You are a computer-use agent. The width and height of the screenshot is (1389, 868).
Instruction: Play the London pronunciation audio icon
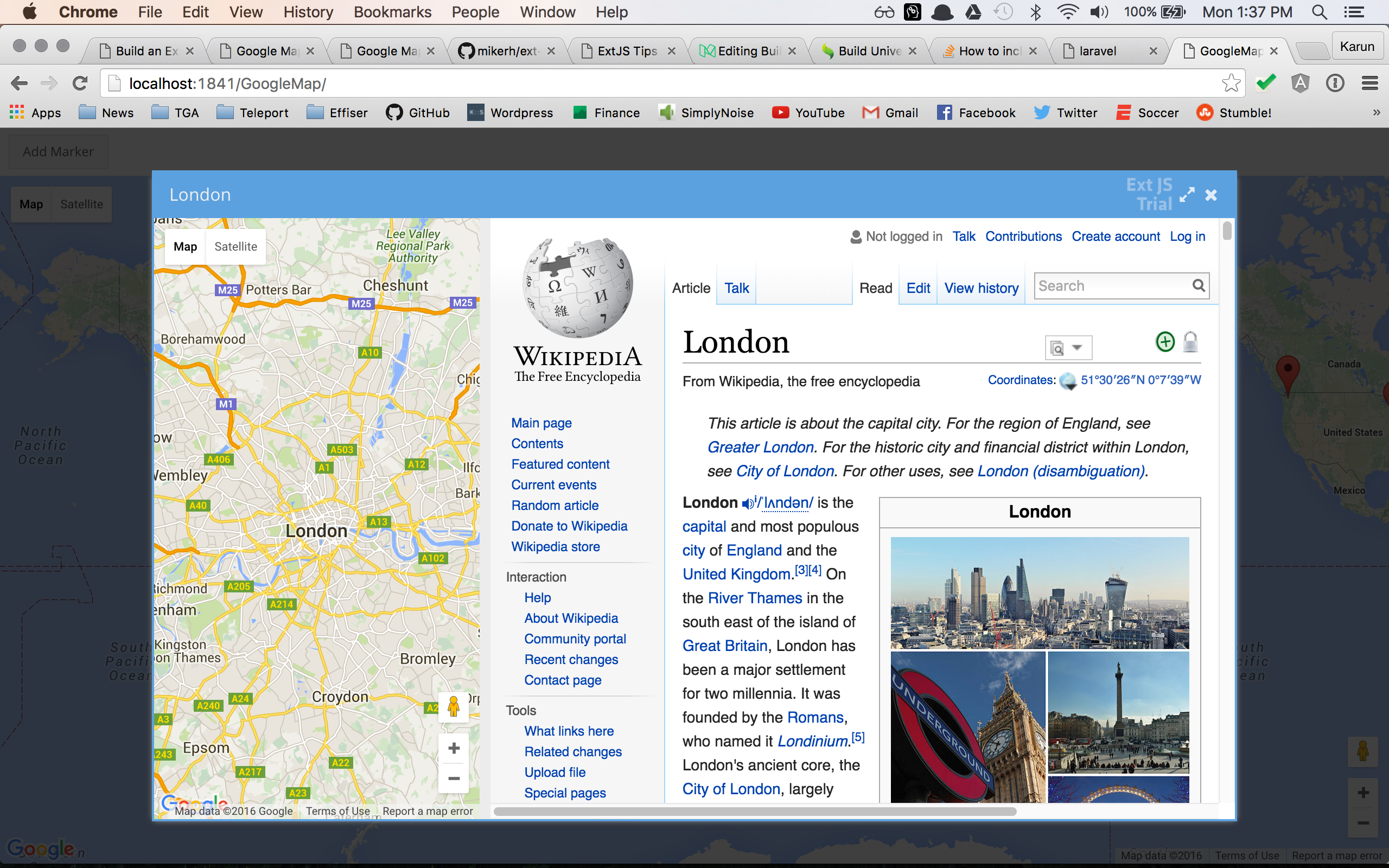click(x=747, y=503)
